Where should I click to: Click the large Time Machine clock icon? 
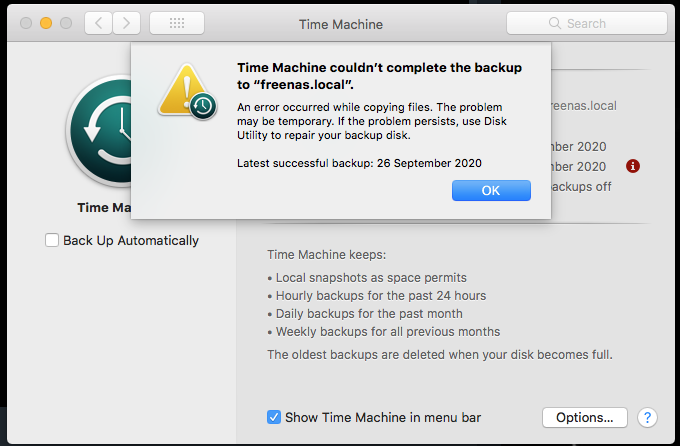[x=99, y=131]
